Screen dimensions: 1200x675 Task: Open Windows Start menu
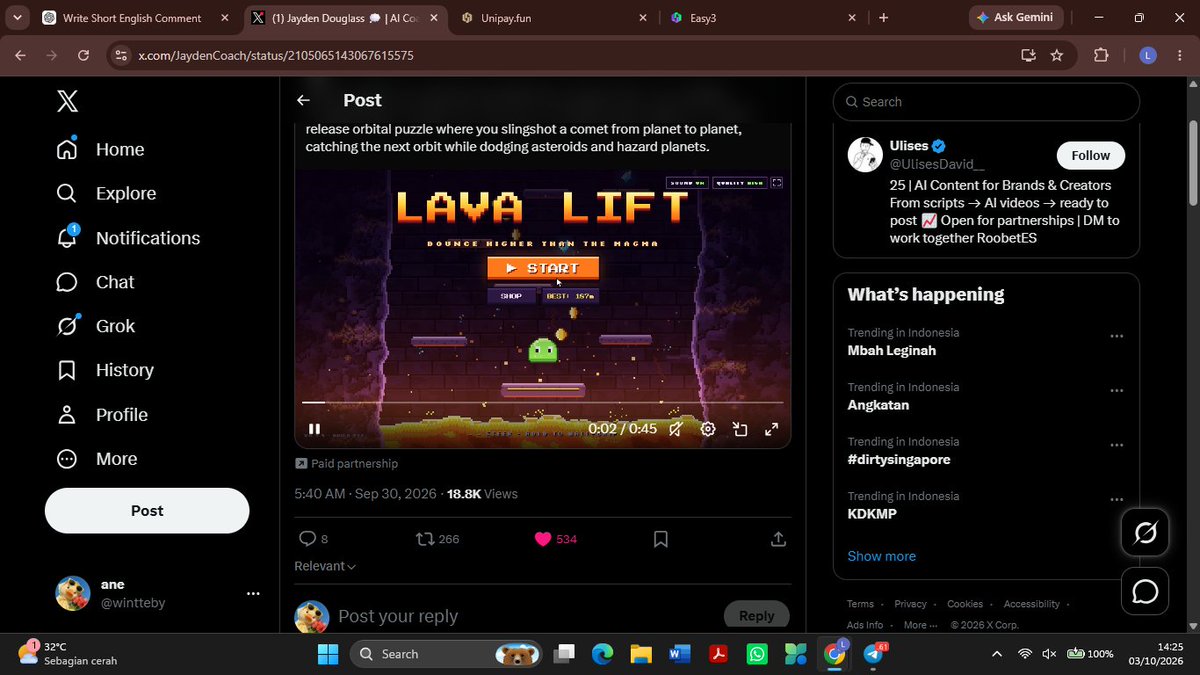tap(327, 654)
